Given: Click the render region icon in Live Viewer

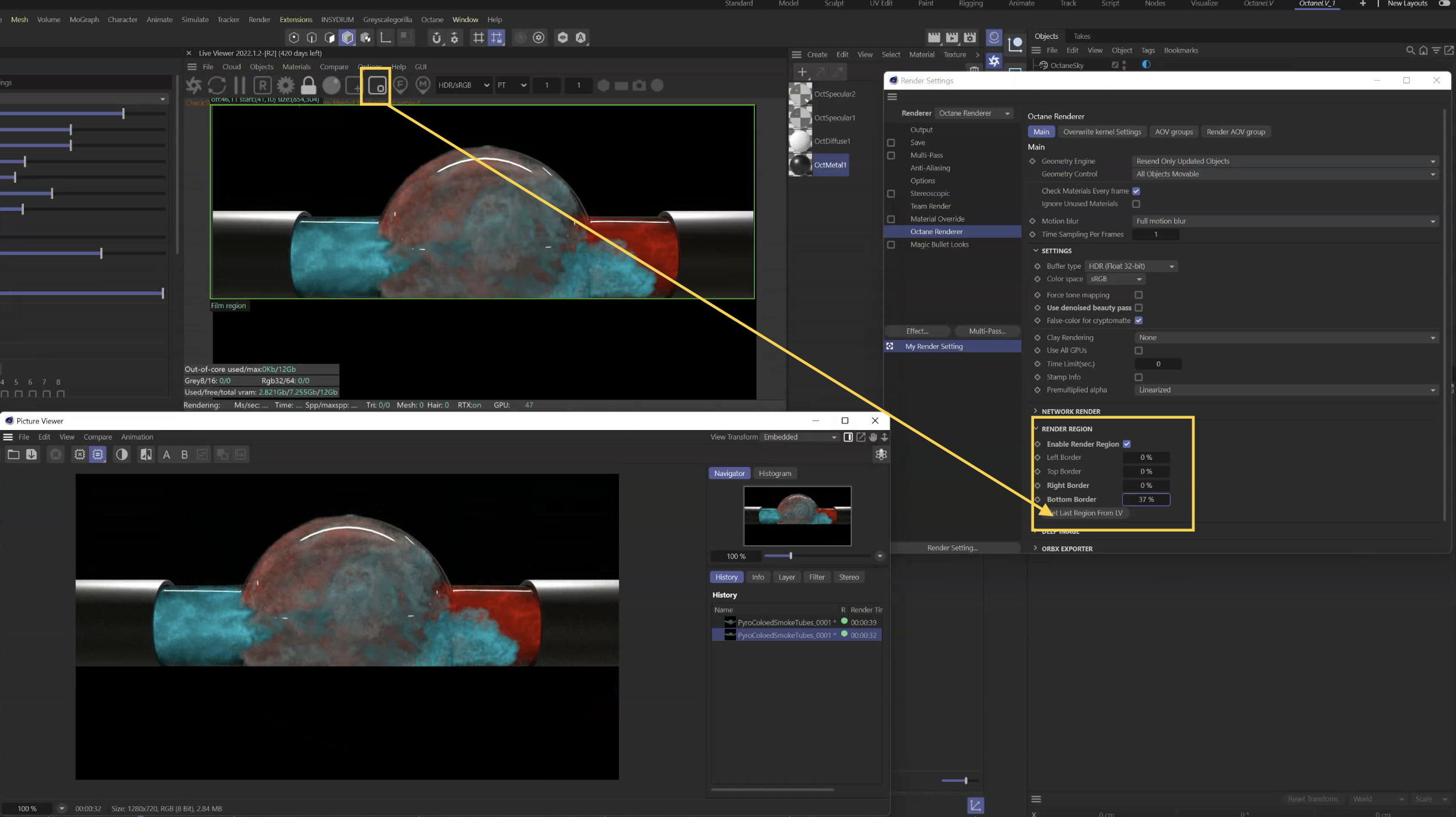Looking at the screenshot, I should click(x=377, y=86).
